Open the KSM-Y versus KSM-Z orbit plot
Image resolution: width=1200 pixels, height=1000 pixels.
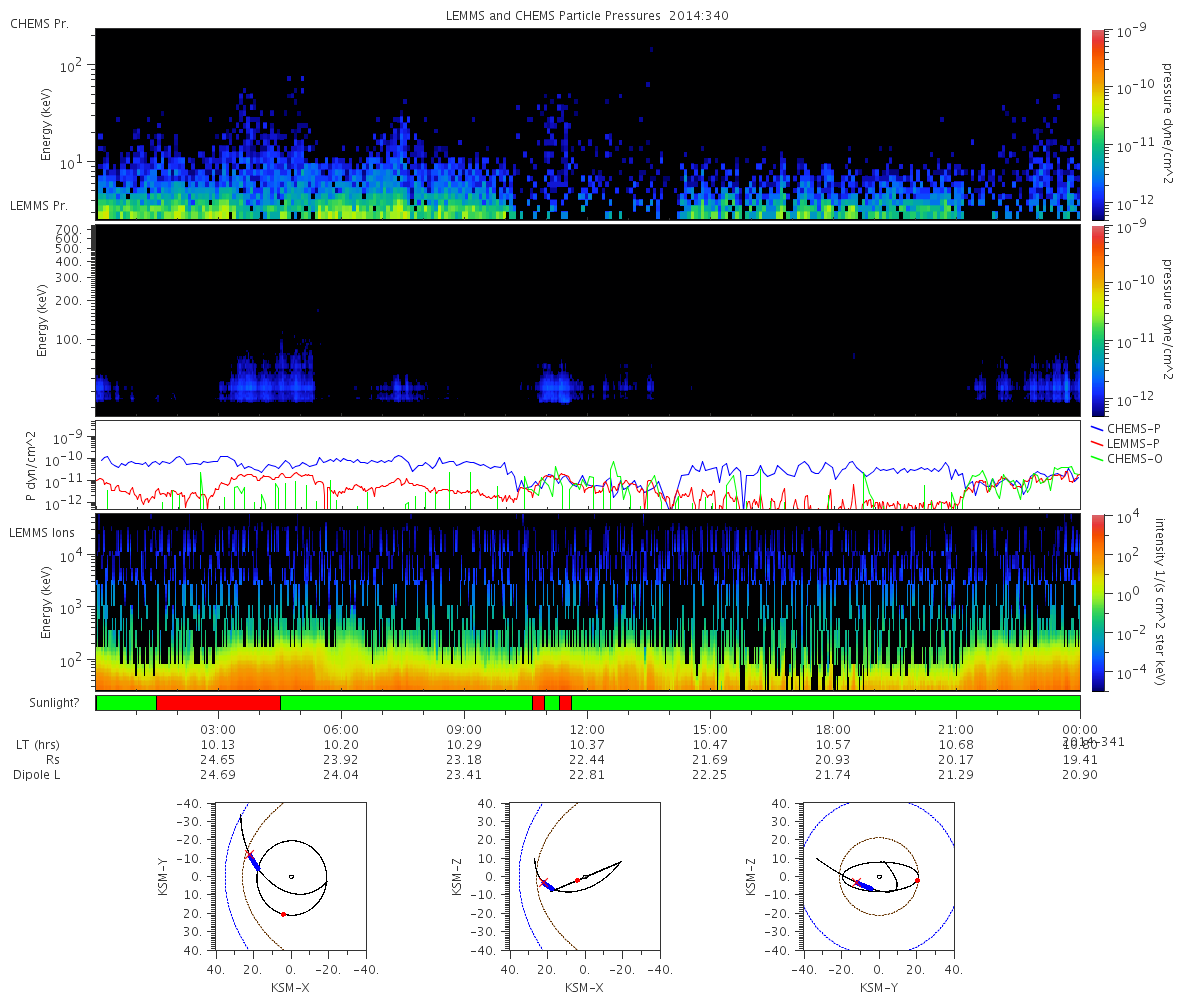878,877
